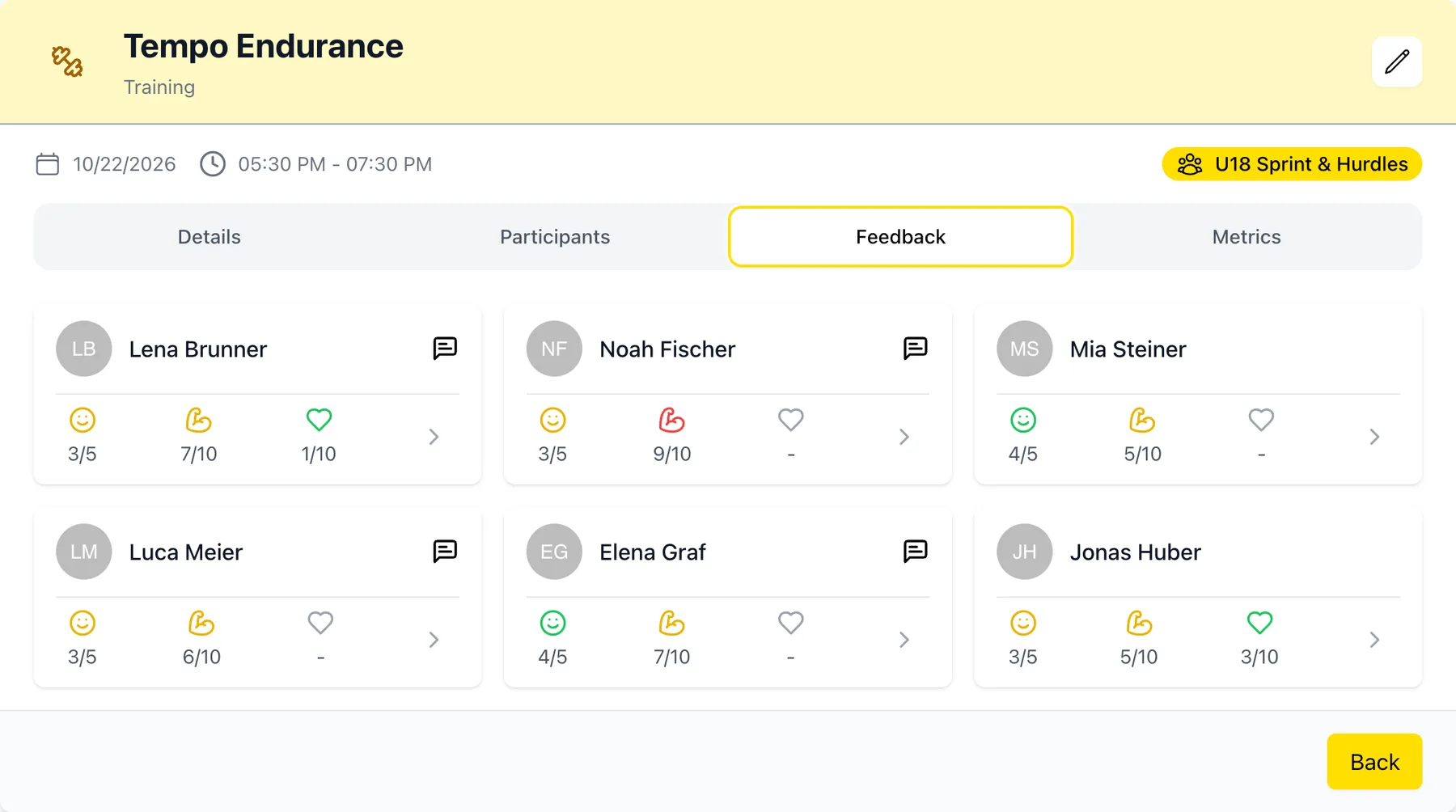Switch to the Participants tab
The image size is (1456, 812).
[x=555, y=237]
